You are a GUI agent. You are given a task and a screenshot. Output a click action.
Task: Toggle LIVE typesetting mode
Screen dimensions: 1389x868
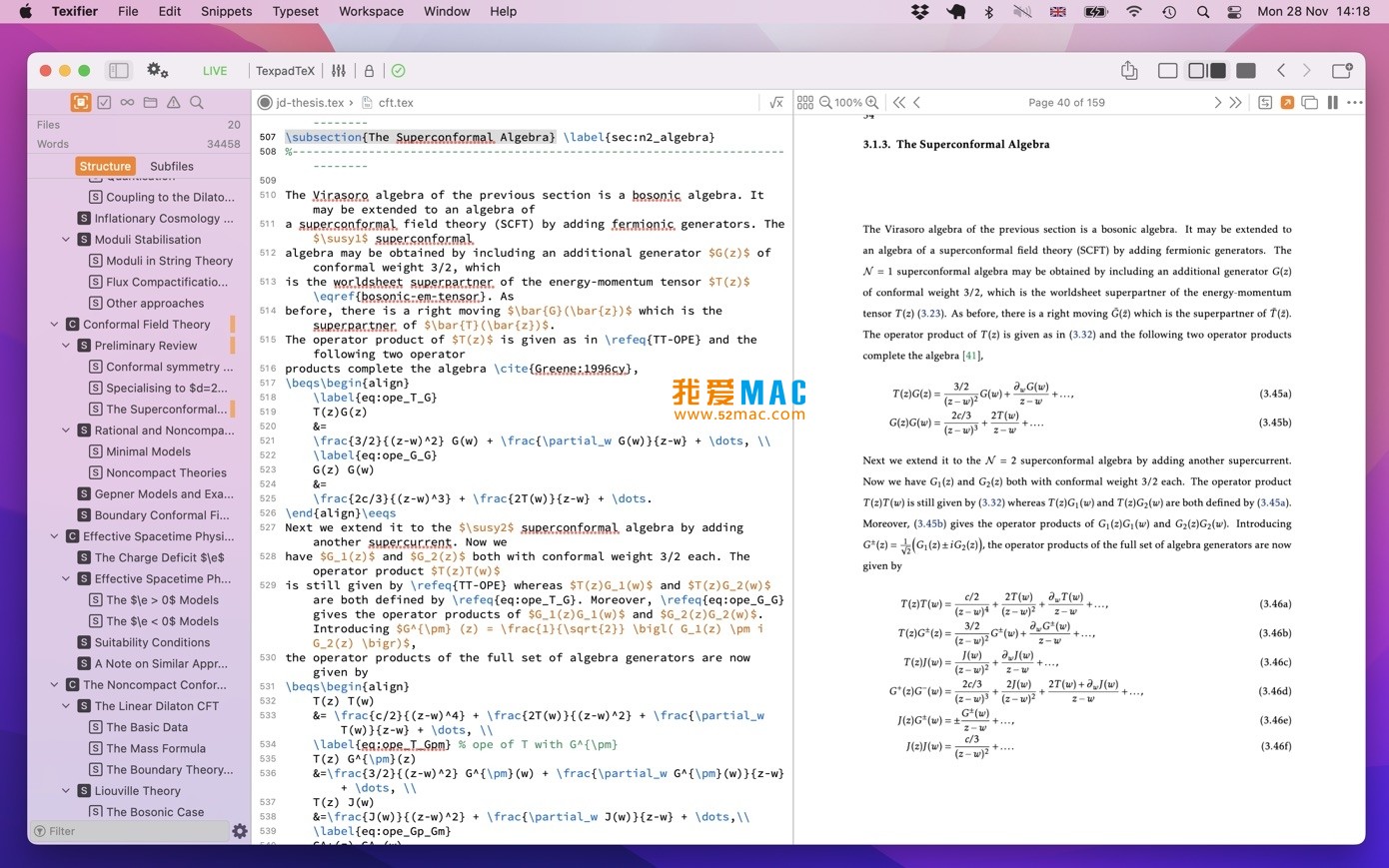(214, 70)
